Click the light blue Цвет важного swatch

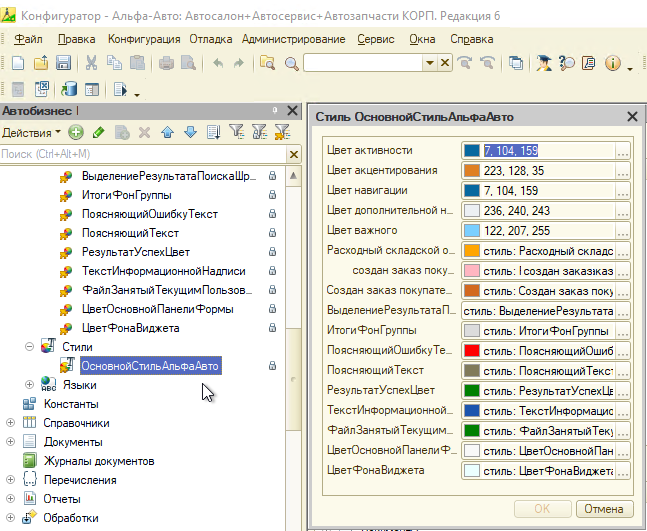coord(472,231)
